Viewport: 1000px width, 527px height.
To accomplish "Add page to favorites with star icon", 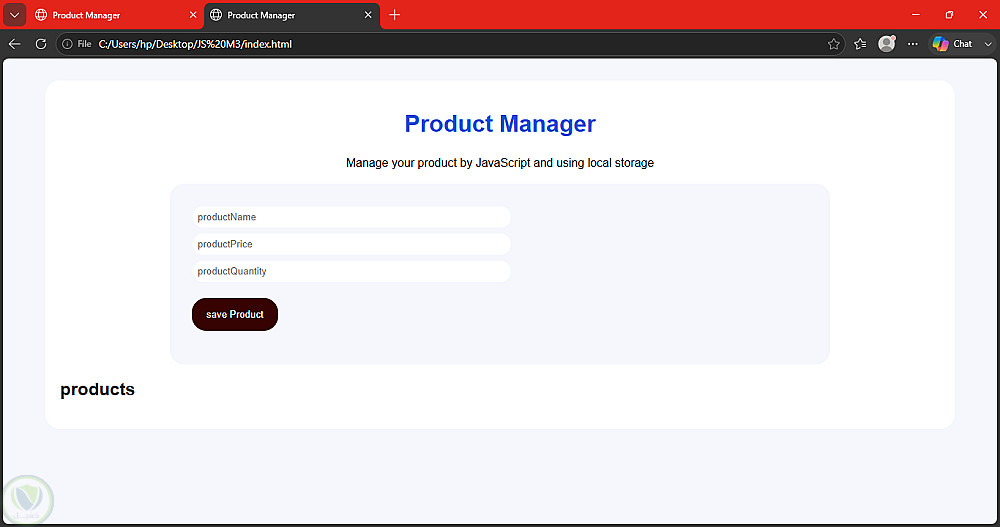I will click(834, 44).
